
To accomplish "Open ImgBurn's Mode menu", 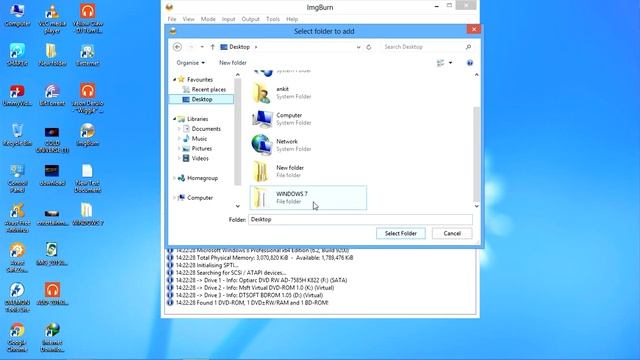I will pyautogui.click(x=208, y=19).
